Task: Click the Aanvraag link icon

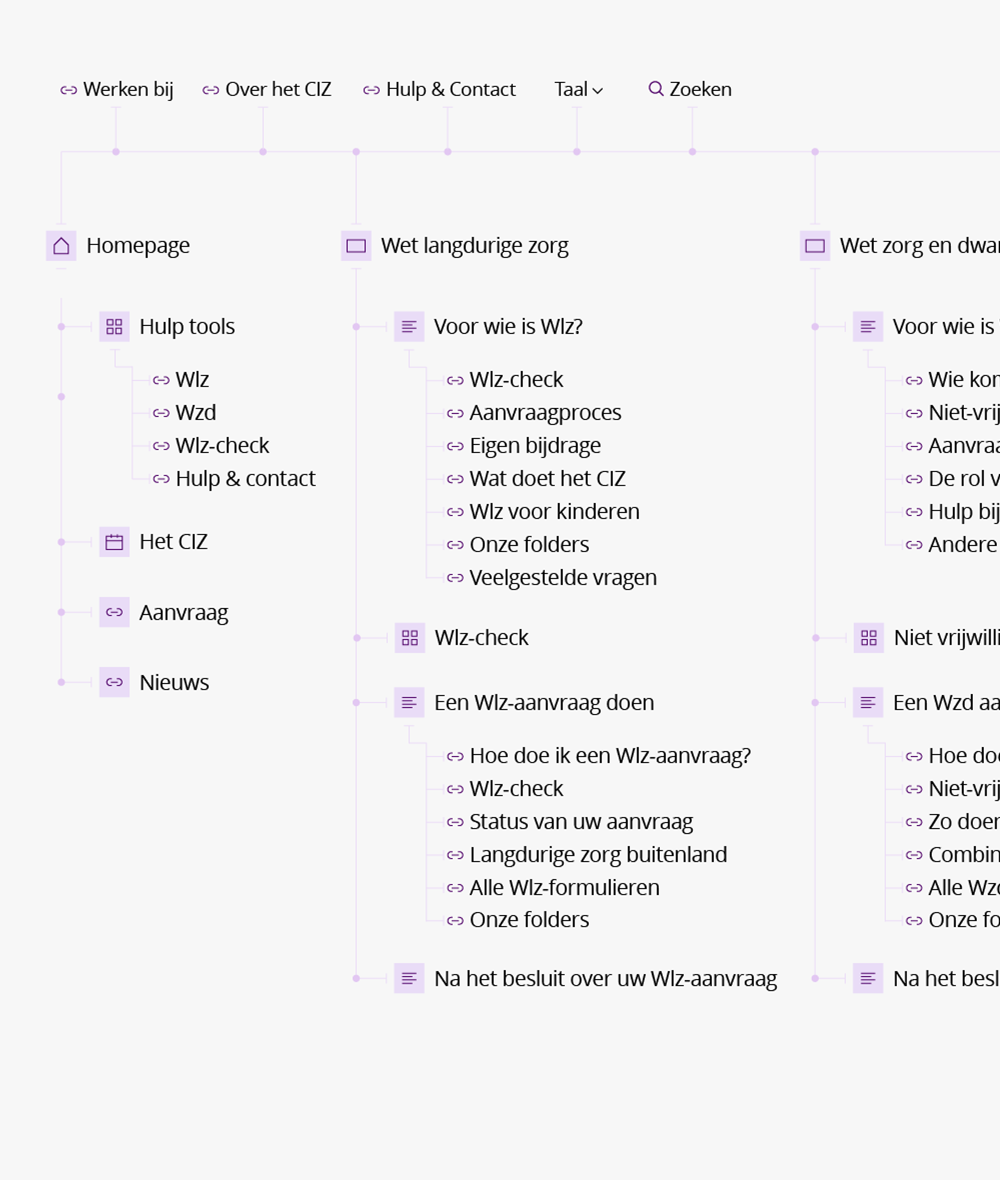Action: click(x=114, y=612)
